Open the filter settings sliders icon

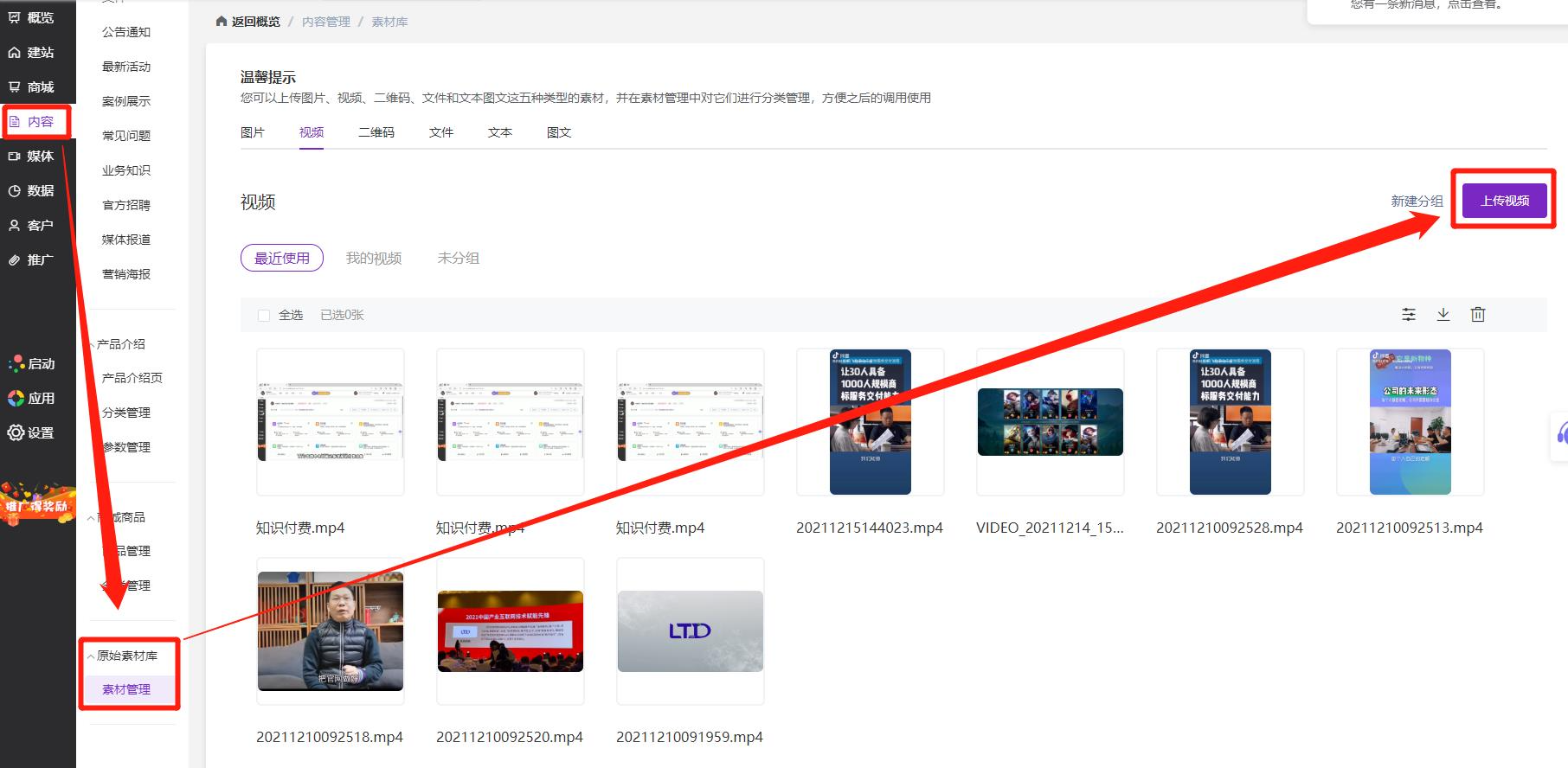coord(1409,315)
